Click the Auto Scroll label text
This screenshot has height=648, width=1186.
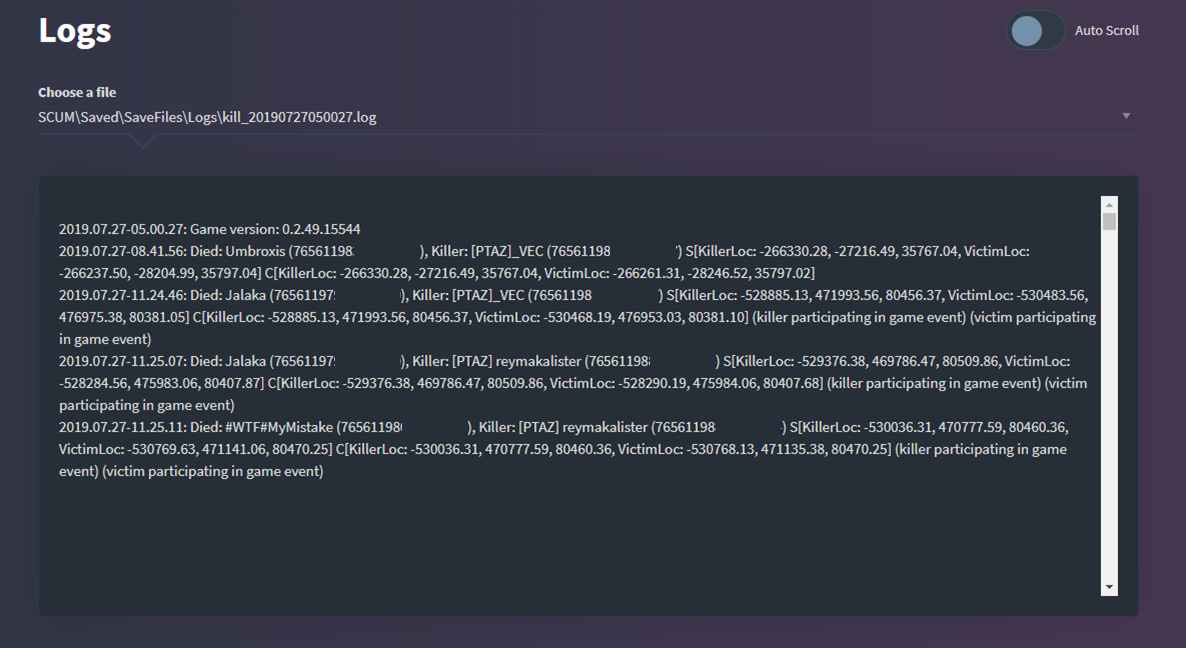pos(1106,31)
